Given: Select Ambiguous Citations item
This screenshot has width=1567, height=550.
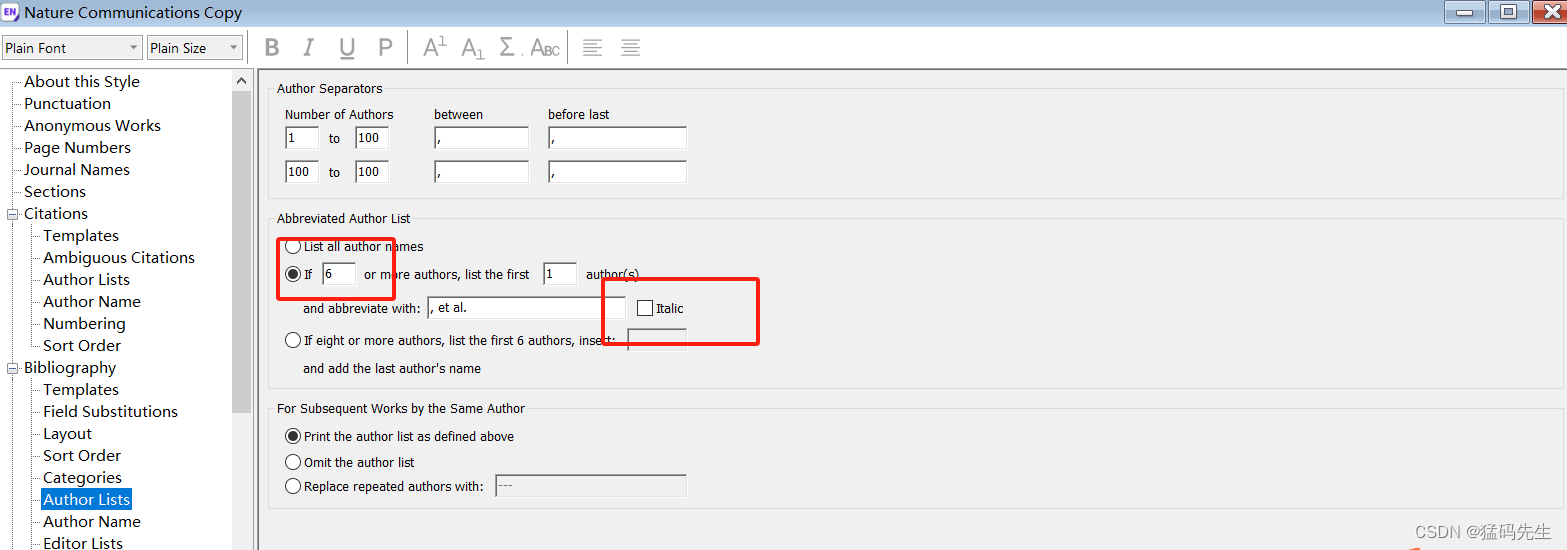Looking at the screenshot, I should 119,258.
